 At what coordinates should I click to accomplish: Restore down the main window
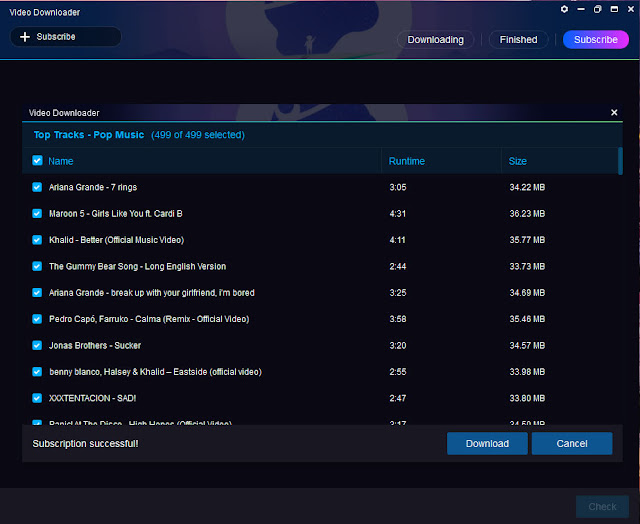click(597, 9)
